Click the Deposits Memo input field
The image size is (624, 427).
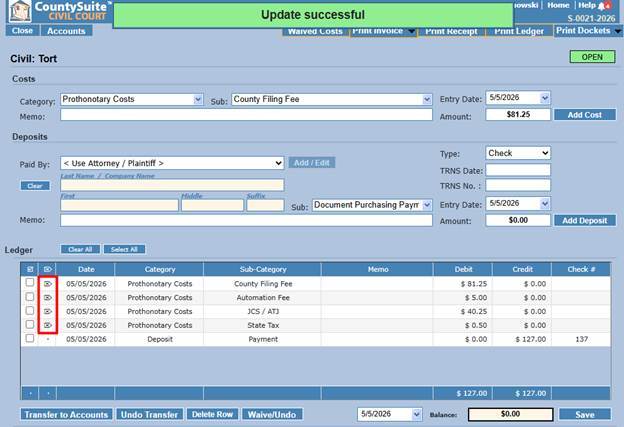pyautogui.click(x=246, y=220)
